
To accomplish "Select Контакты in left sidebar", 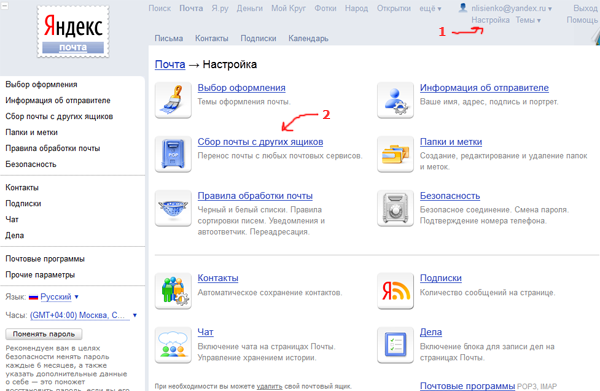I will [x=22, y=187].
